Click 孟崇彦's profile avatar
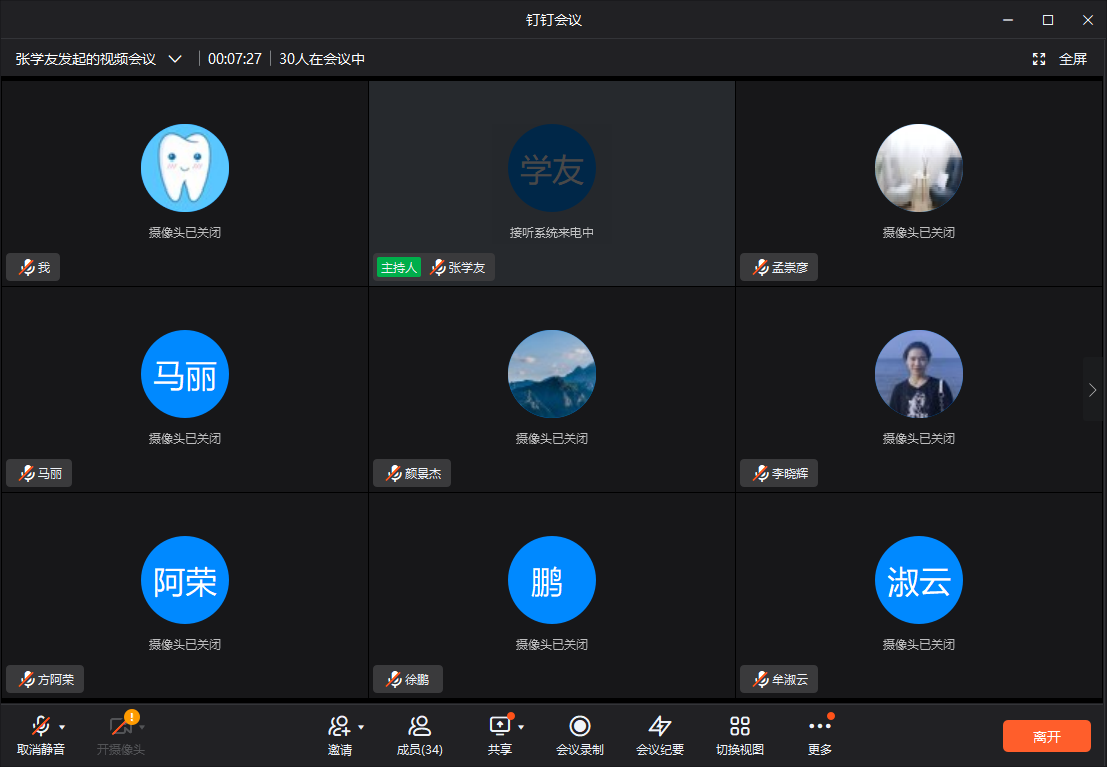 point(918,168)
